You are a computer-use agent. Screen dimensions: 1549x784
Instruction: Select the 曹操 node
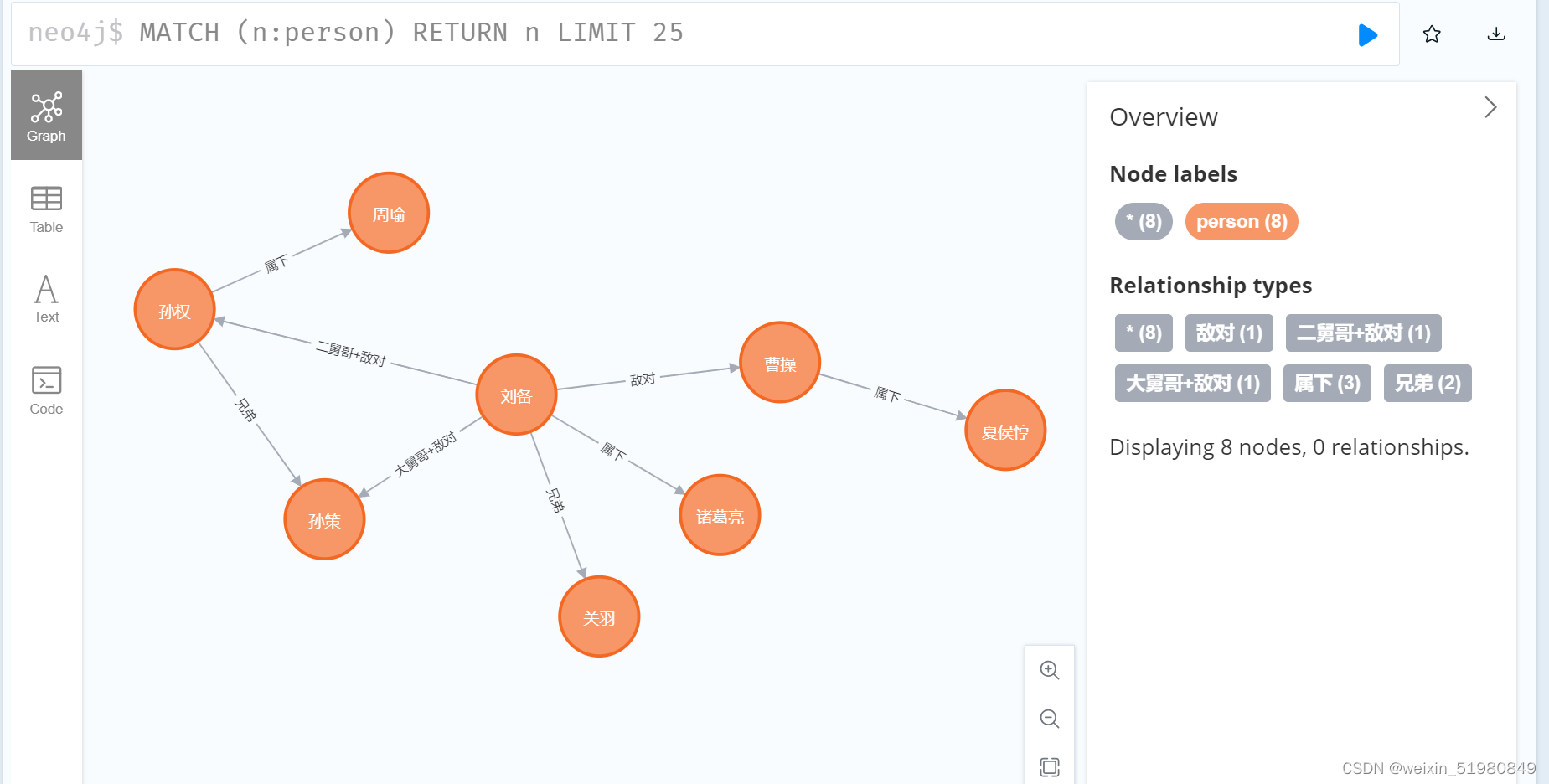point(779,362)
